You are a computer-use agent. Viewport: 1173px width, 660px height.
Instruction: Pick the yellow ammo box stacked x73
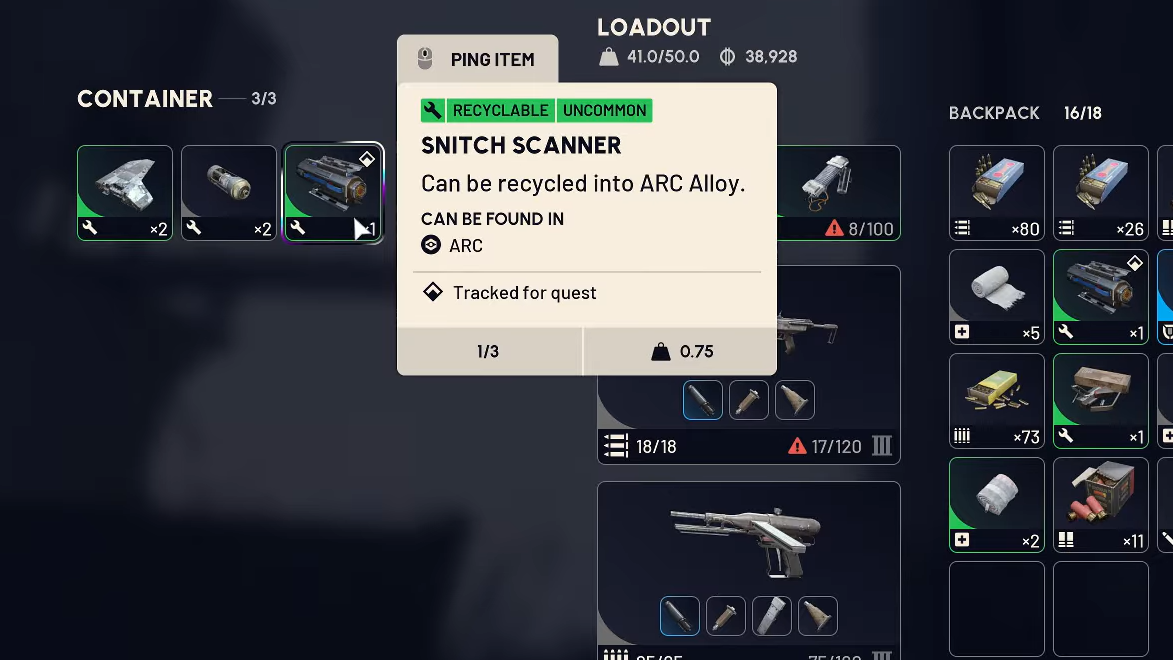click(996, 400)
